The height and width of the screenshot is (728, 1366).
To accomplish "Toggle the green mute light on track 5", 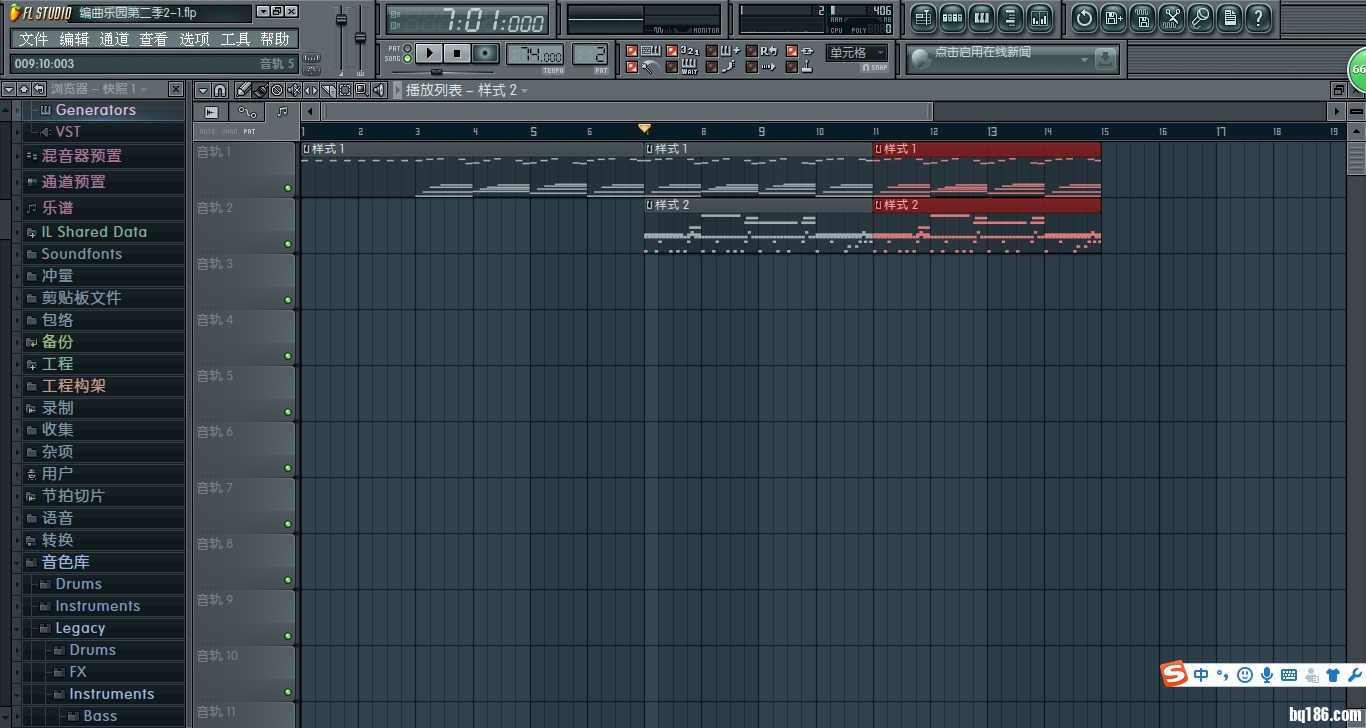I will tap(288, 412).
